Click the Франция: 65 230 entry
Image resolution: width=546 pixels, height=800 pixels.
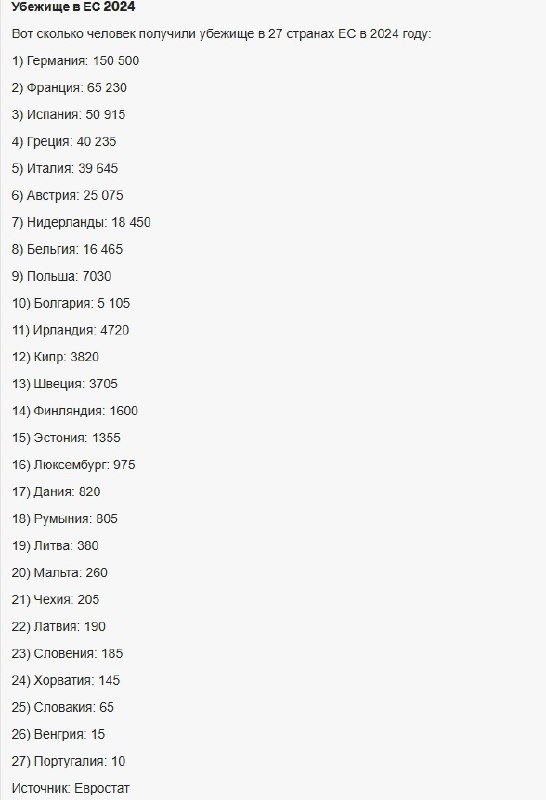coord(69,88)
